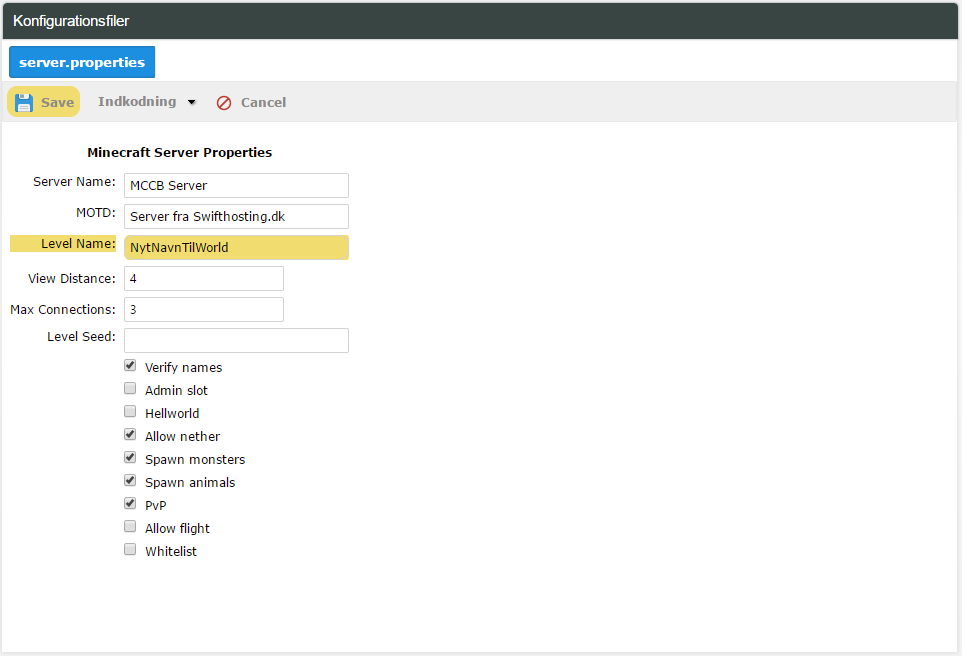Click the Admin slot label text
The image size is (962, 656).
coord(176,390)
